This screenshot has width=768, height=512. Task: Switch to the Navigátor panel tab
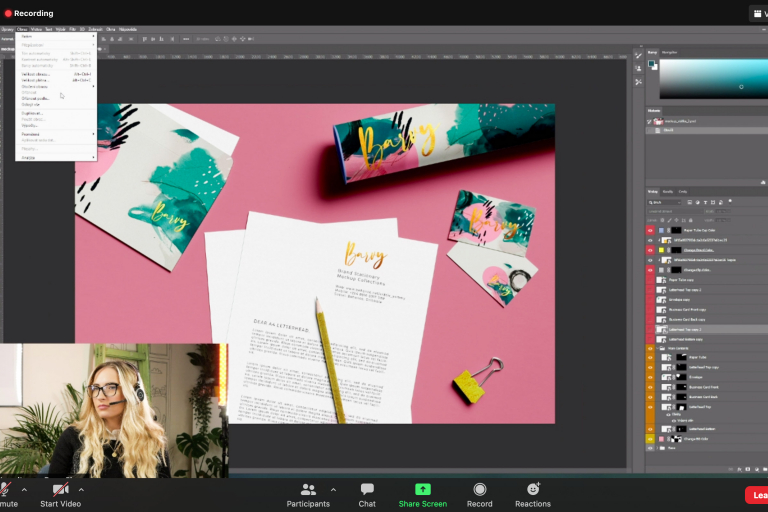[x=670, y=52]
